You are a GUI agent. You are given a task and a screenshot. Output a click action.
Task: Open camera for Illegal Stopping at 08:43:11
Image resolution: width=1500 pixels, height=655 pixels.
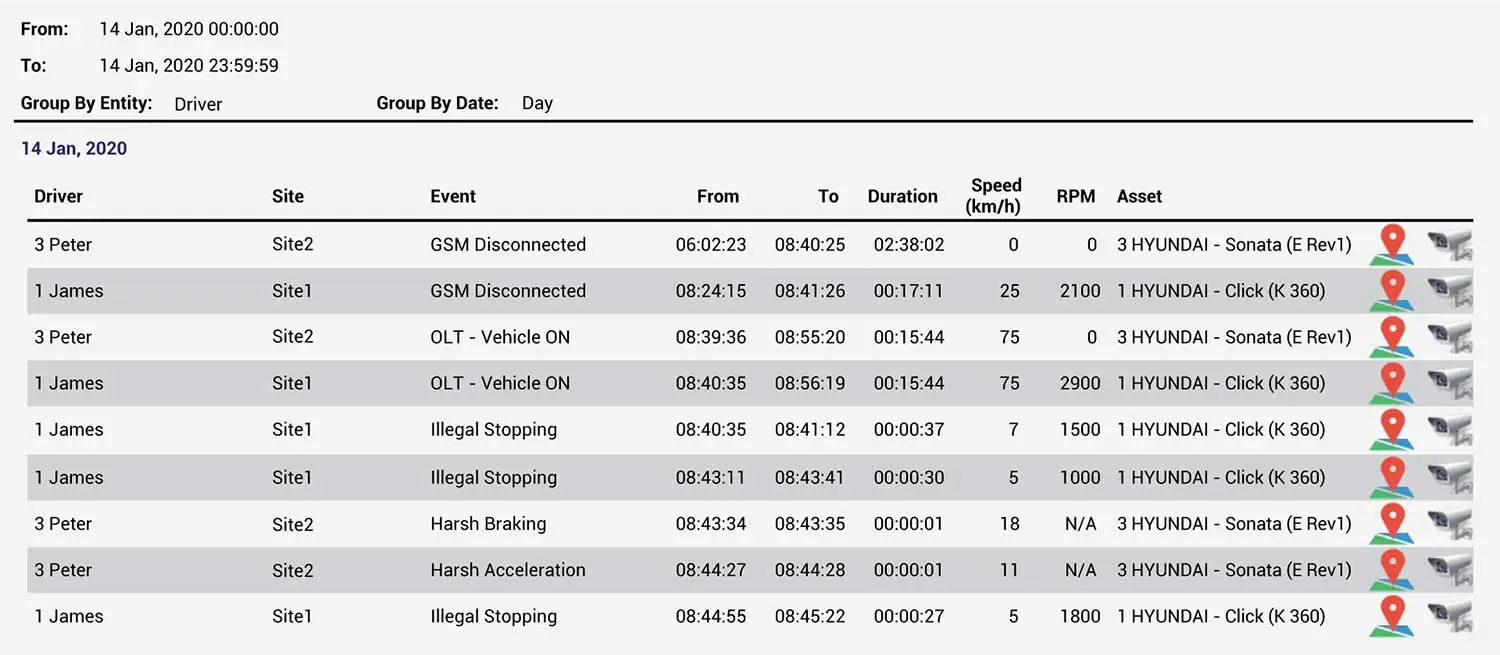click(1449, 477)
